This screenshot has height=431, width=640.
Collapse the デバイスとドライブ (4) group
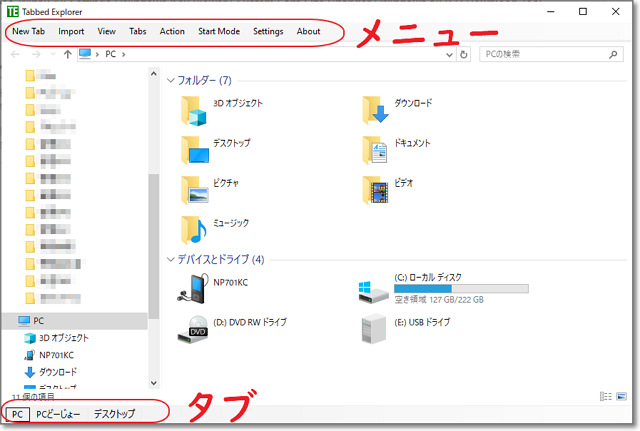[172, 260]
